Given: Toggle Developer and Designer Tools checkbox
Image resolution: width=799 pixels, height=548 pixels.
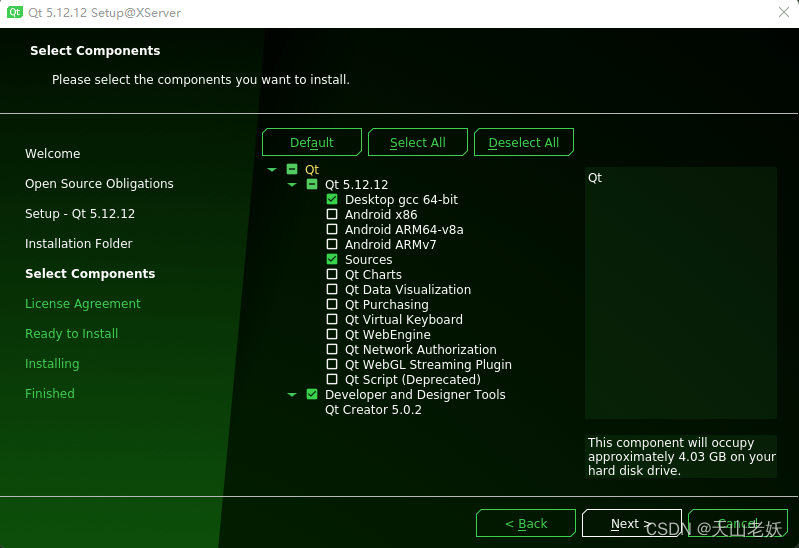Looking at the screenshot, I should 312,394.
